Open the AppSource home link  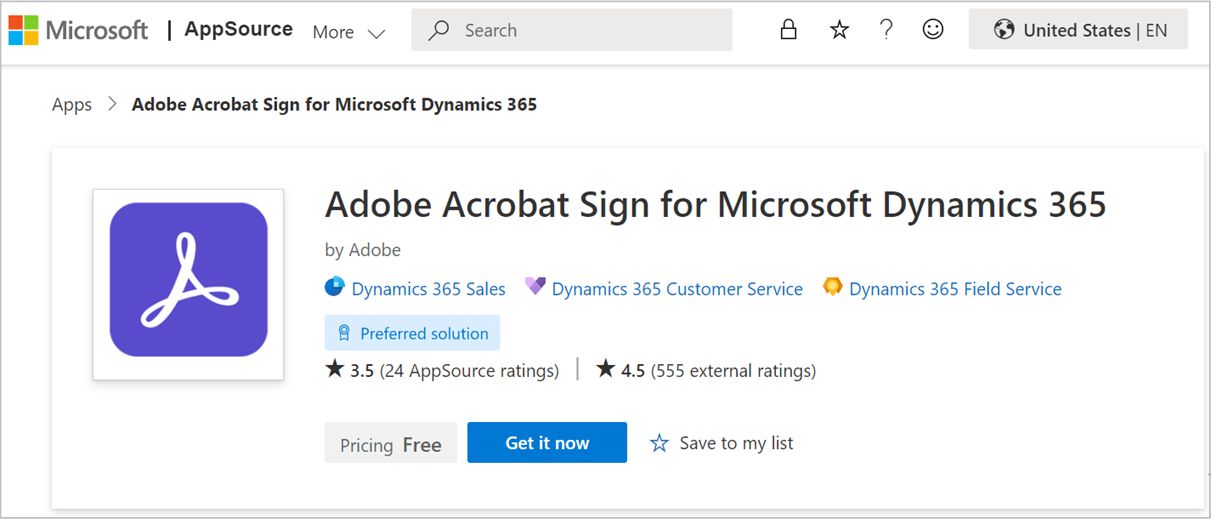[x=238, y=29]
